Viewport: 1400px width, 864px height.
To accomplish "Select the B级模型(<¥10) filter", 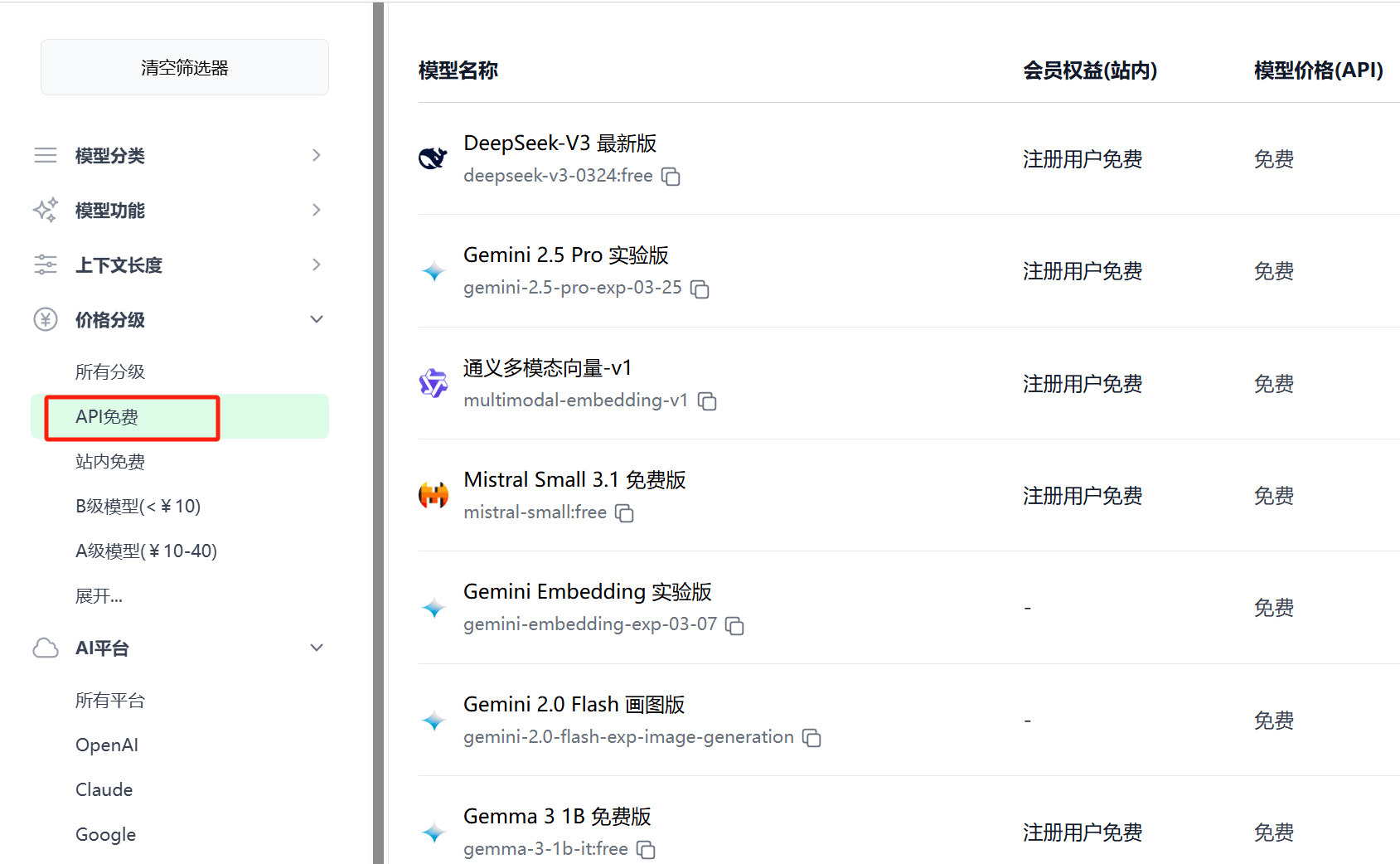I will point(138,506).
